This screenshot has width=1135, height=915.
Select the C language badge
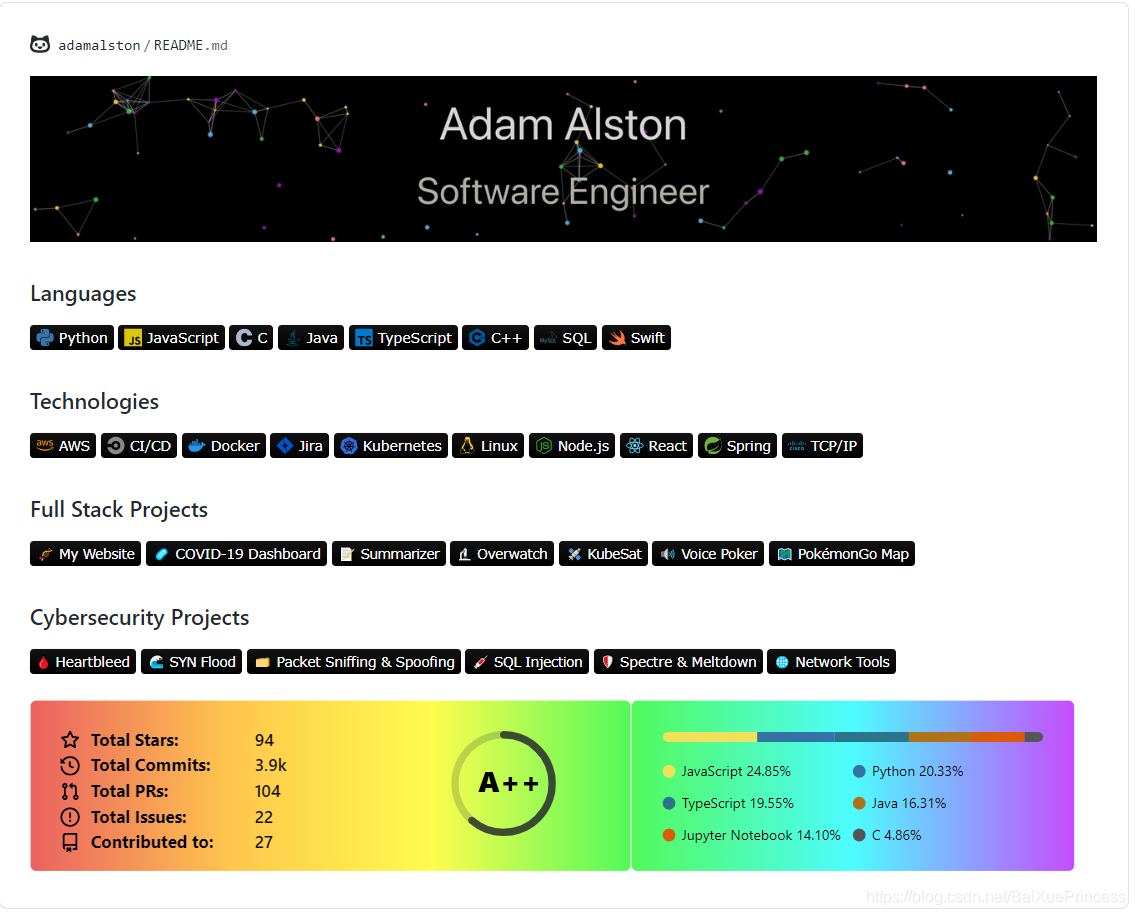(x=251, y=338)
